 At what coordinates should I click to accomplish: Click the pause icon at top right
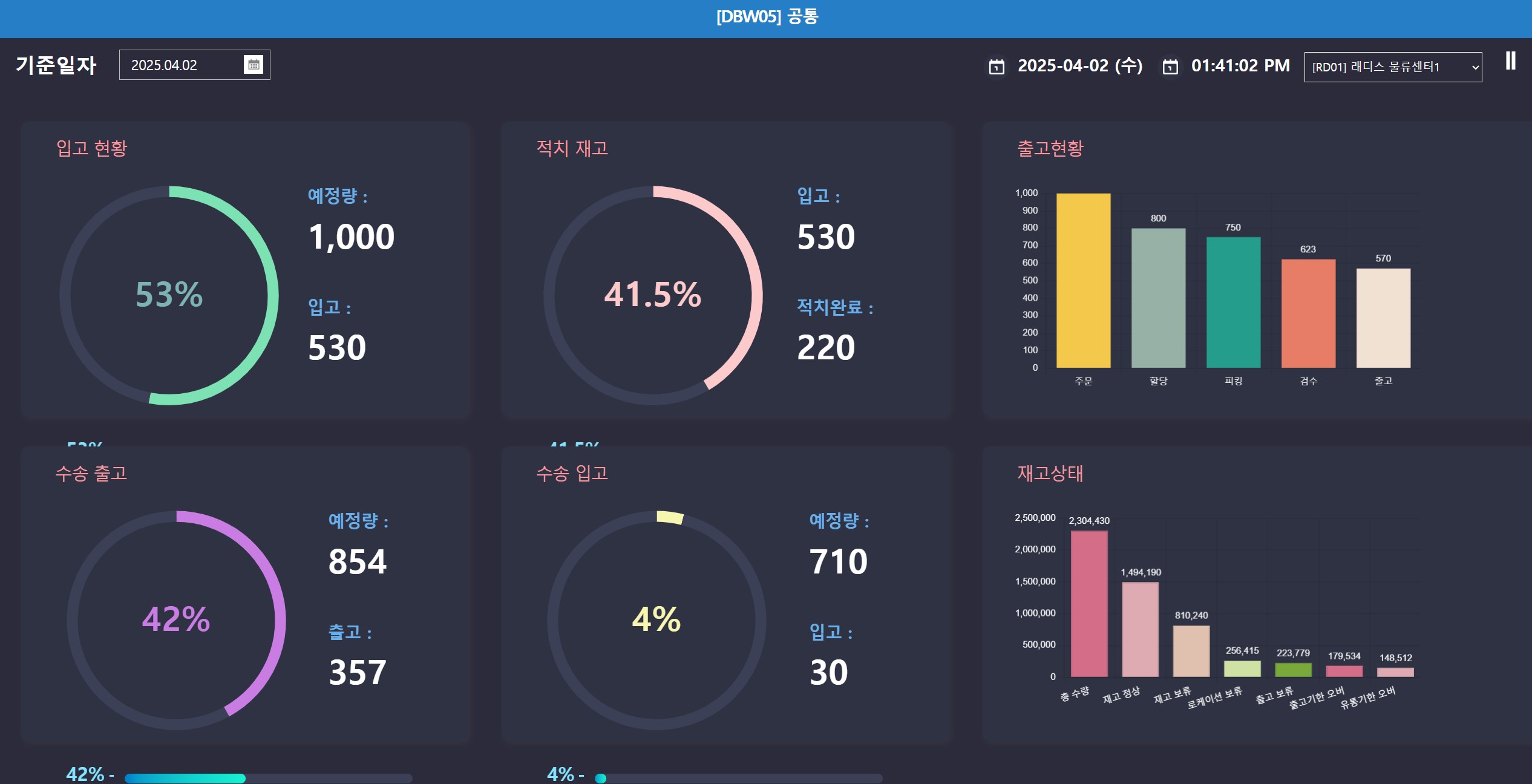(x=1510, y=60)
